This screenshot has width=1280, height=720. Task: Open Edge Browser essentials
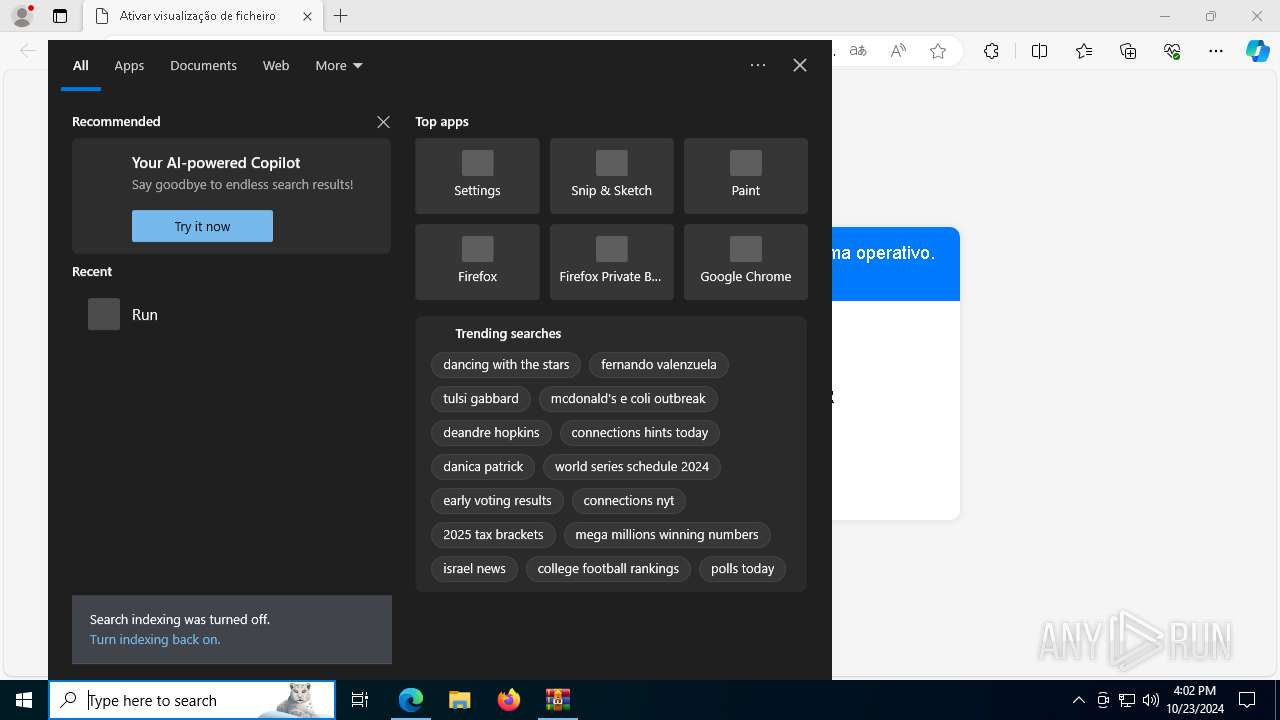click(1172, 51)
